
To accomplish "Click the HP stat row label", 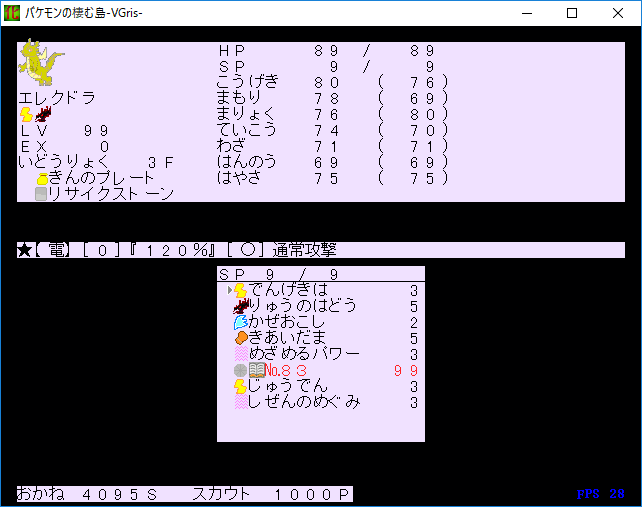I will (232, 51).
